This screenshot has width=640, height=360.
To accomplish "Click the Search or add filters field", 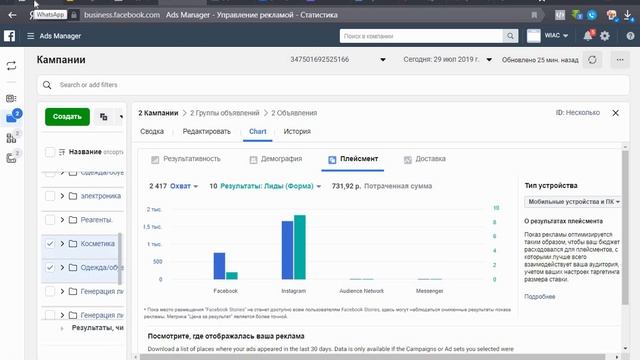I will click(333, 85).
